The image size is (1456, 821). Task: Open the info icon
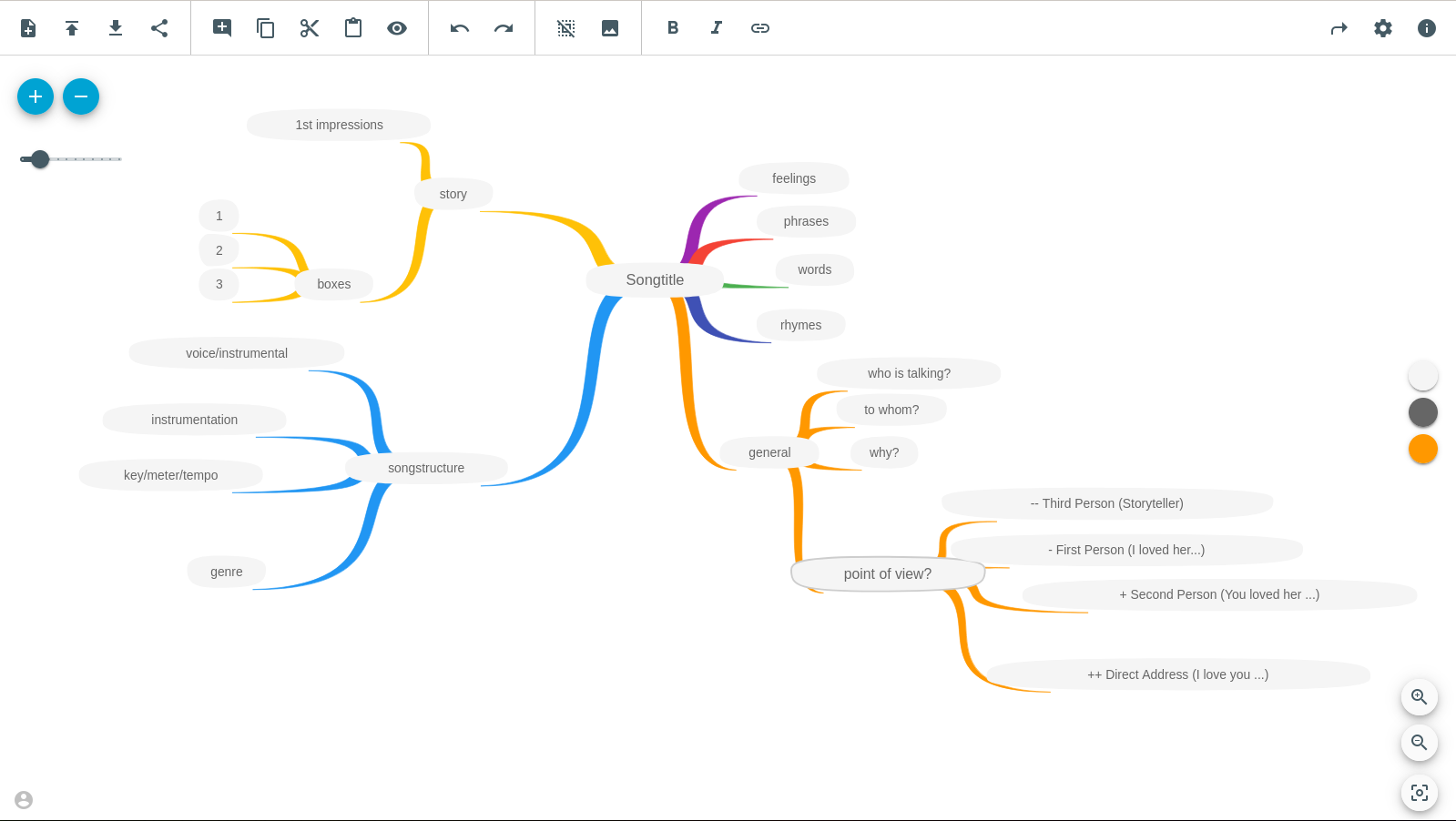tap(1427, 28)
